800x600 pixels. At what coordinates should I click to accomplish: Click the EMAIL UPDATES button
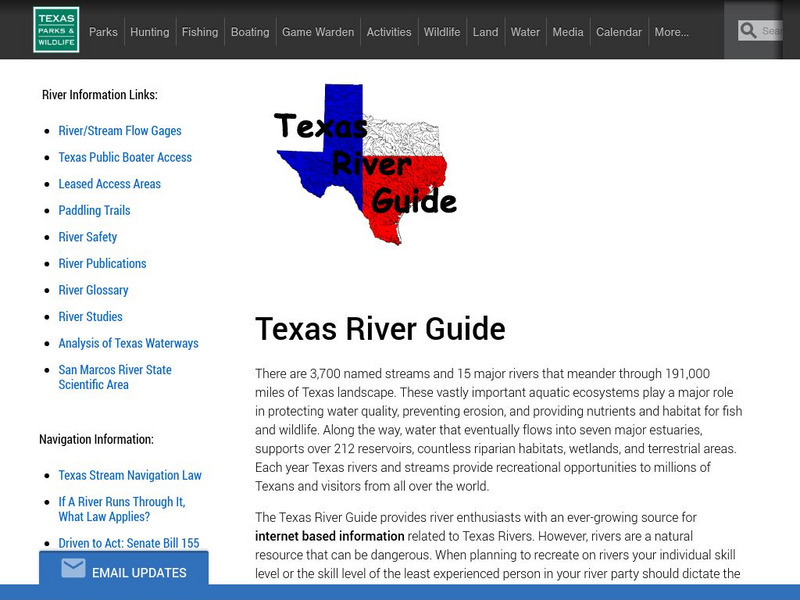140,572
